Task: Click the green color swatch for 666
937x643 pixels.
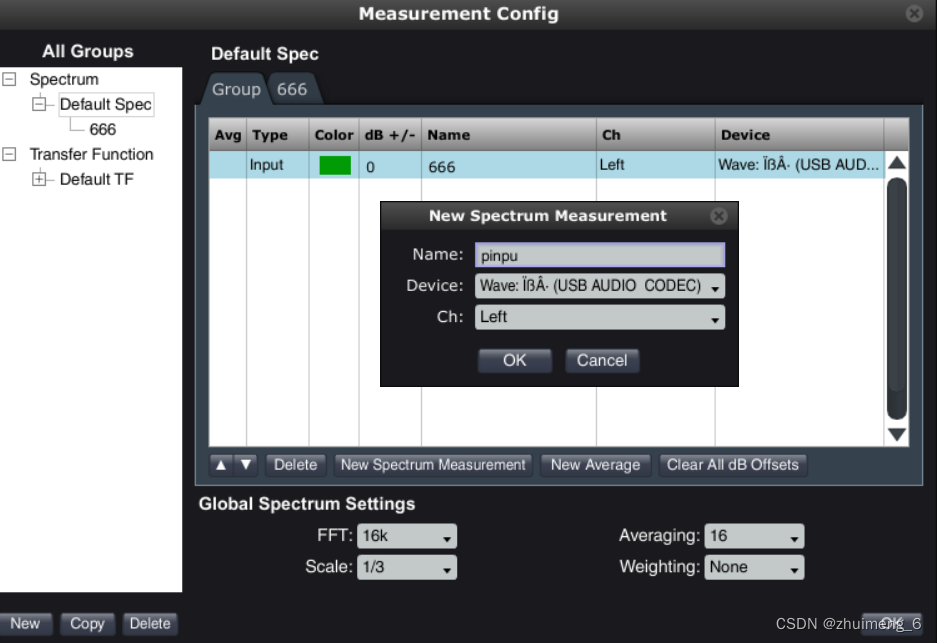Action: (335, 165)
